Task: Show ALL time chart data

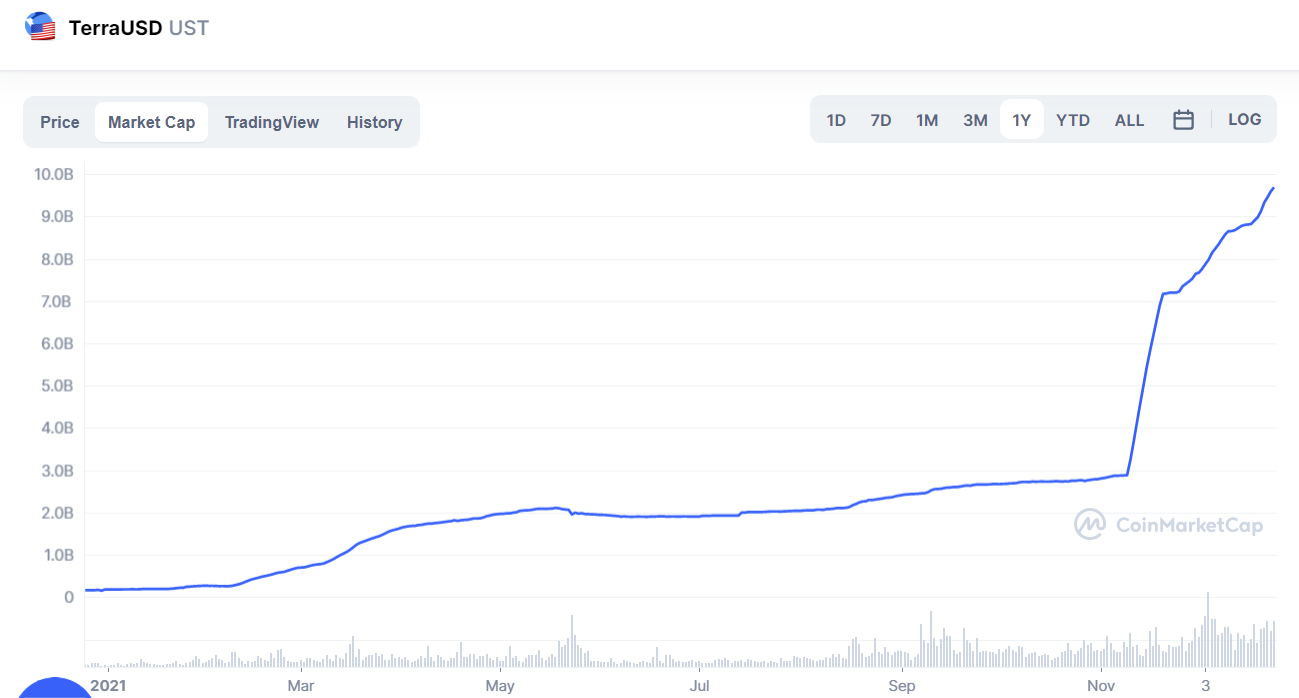Action: click(1129, 120)
